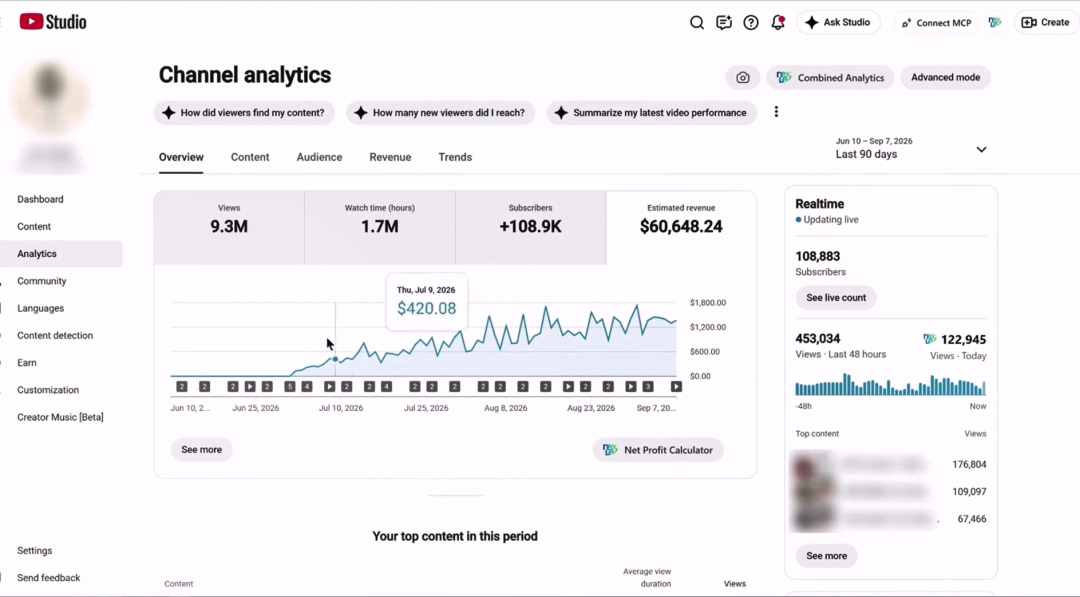Click the search magnifier icon

click(x=696, y=23)
